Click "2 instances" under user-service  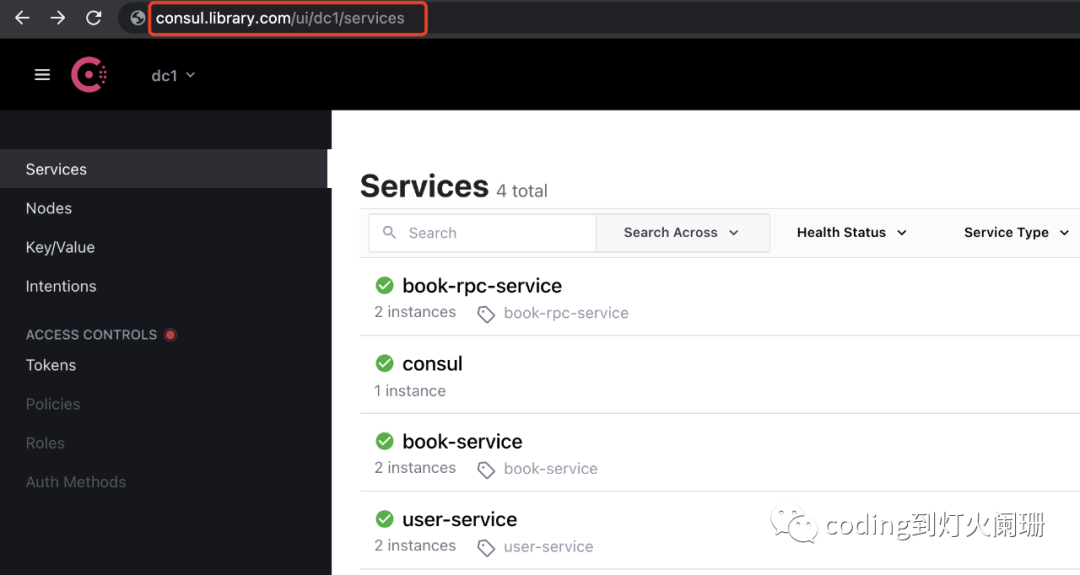coord(415,545)
